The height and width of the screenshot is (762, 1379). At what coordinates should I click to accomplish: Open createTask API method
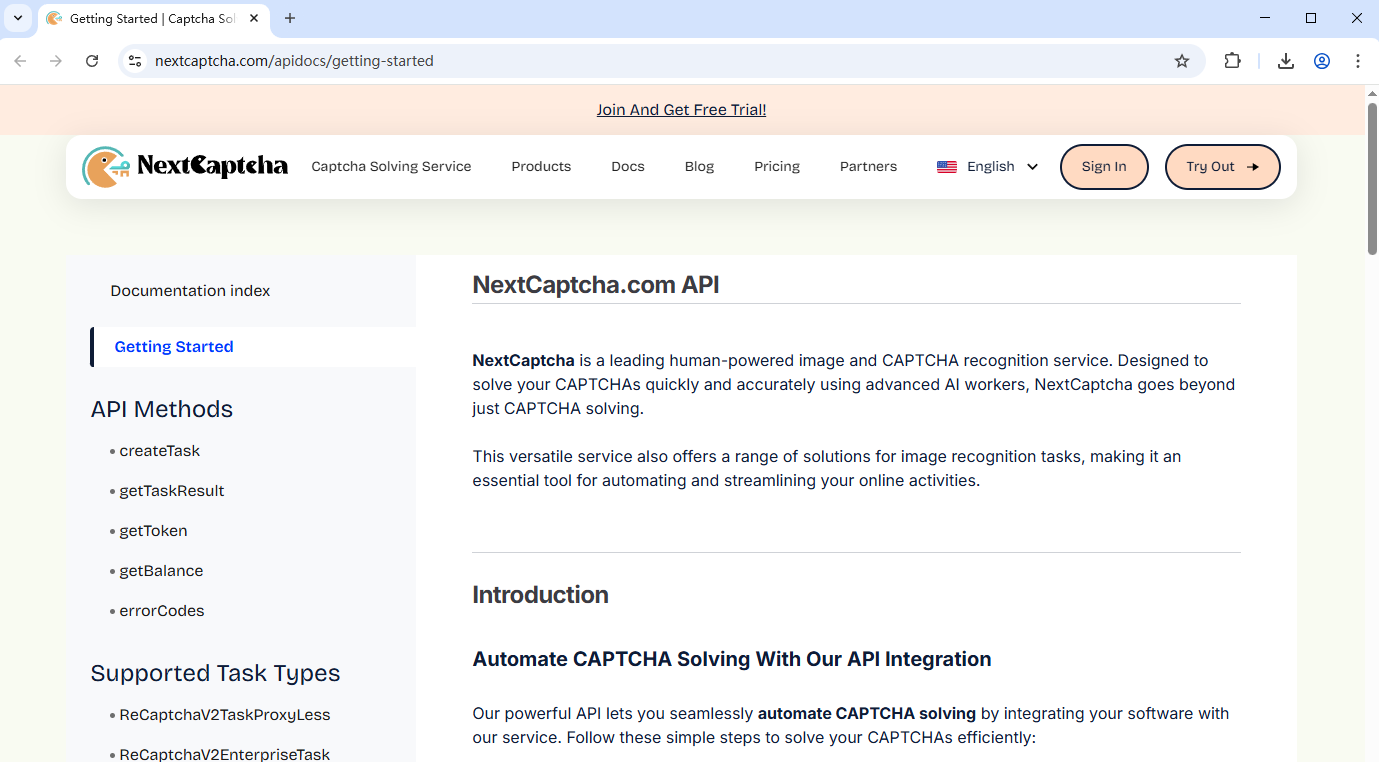[160, 451]
